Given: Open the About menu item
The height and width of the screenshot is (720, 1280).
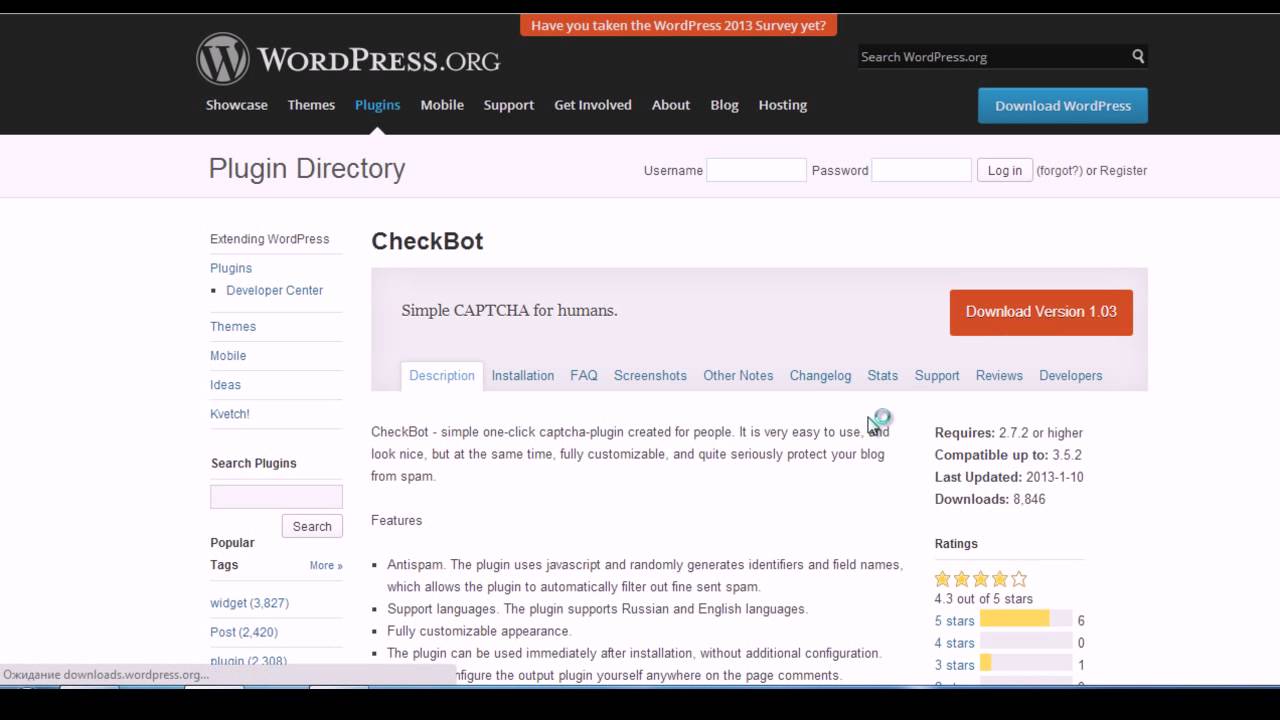Looking at the screenshot, I should (x=671, y=105).
